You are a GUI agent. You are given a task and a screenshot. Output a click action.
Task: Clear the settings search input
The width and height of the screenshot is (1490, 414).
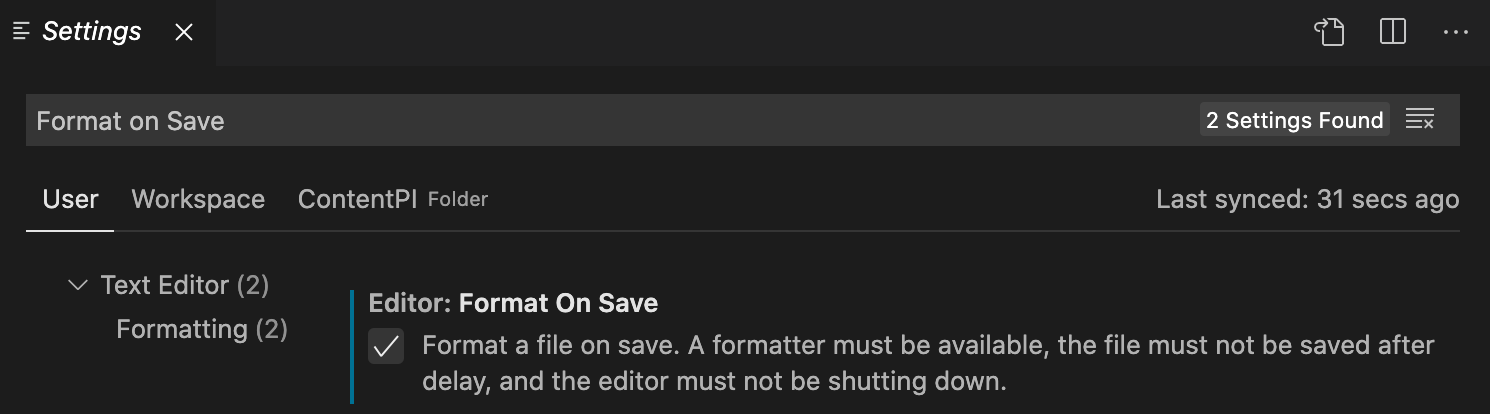(x=1420, y=120)
